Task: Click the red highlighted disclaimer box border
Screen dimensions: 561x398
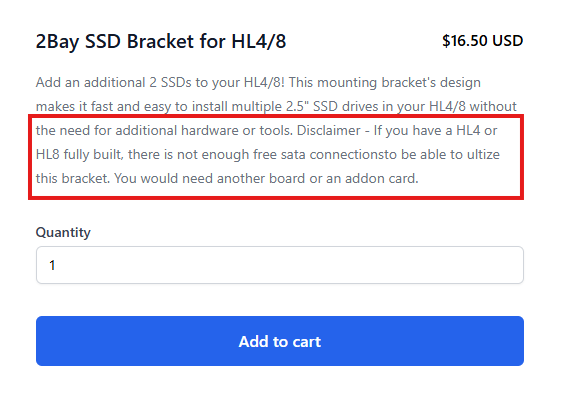Action: pyautogui.click(x=276, y=116)
